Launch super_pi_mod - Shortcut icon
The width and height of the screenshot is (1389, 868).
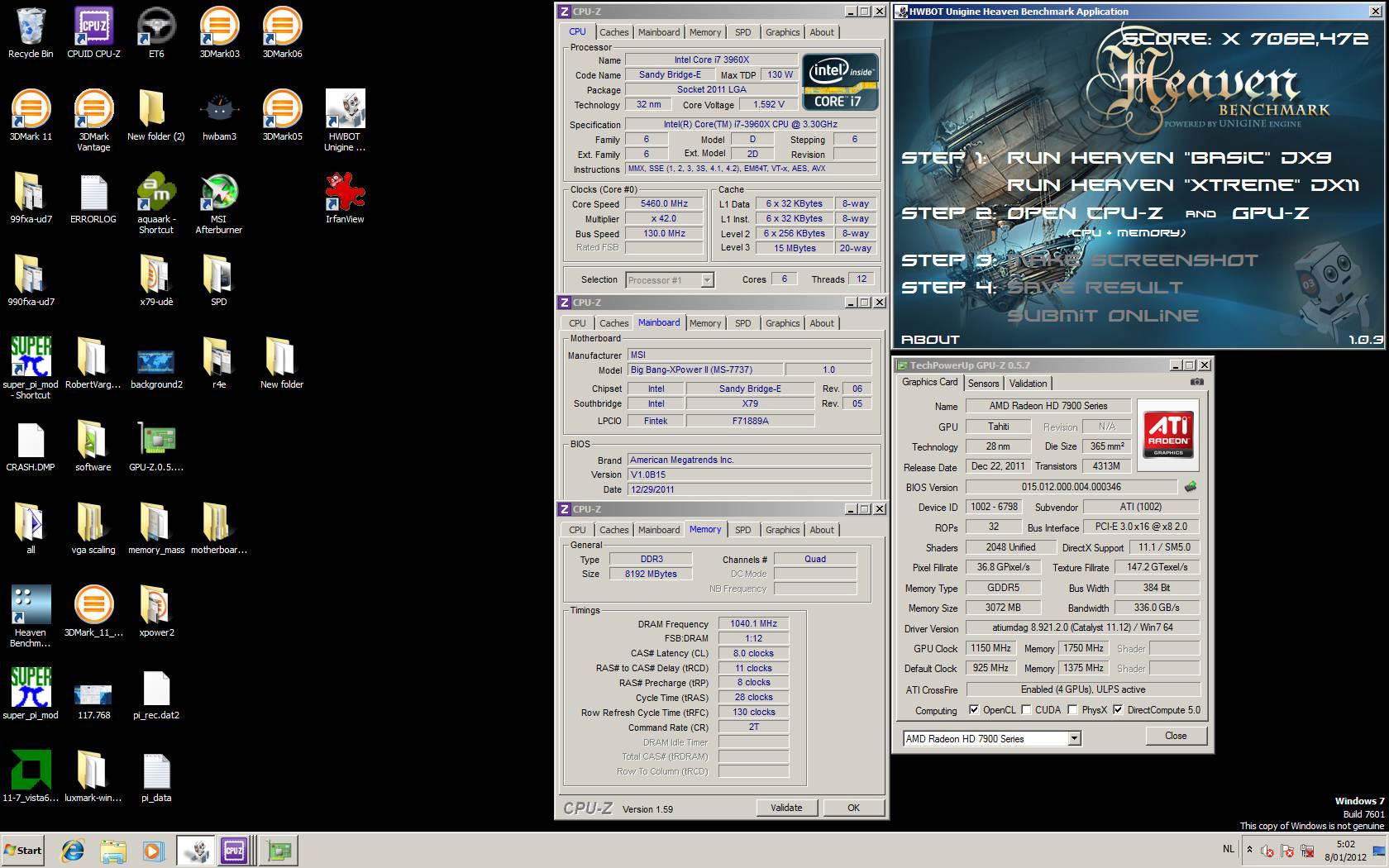[31, 369]
